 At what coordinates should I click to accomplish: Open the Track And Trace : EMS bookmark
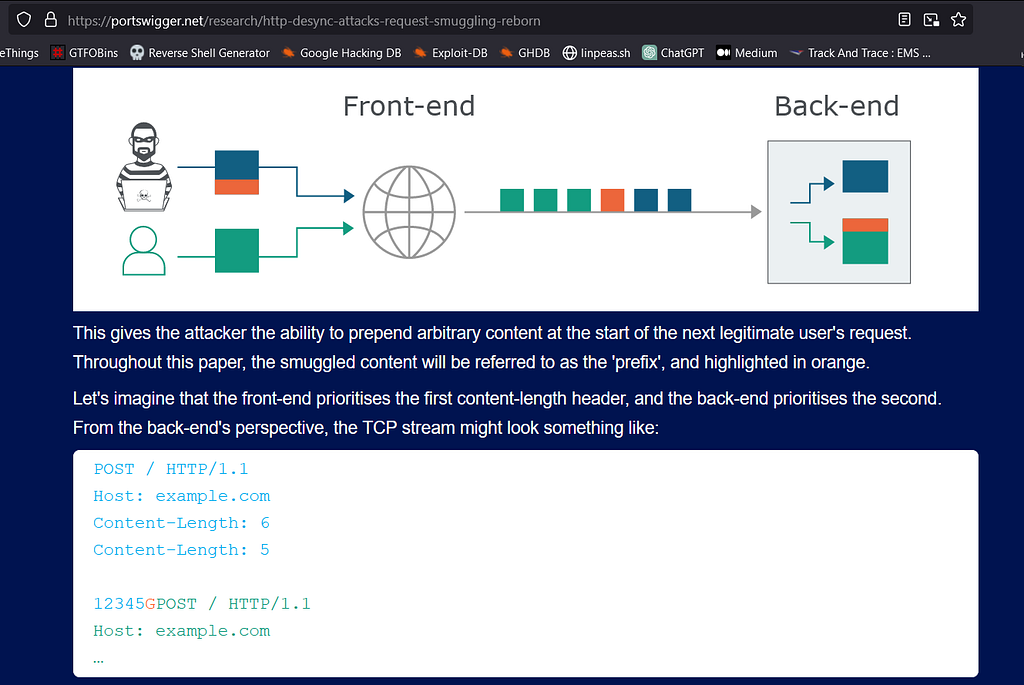coord(860,53)
